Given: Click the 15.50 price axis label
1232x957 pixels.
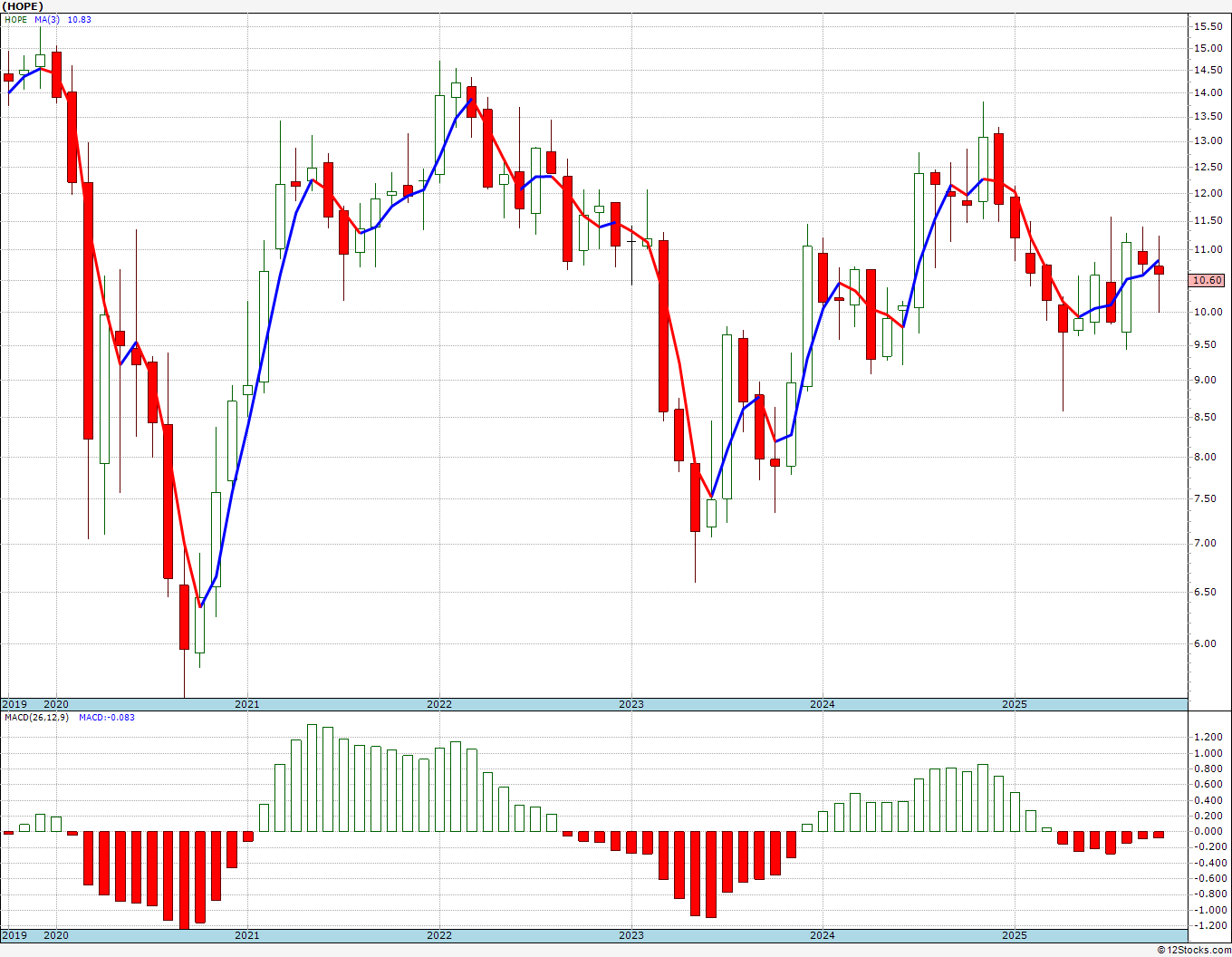Looking at the screenshot, I should click(x=1208, y=25).
